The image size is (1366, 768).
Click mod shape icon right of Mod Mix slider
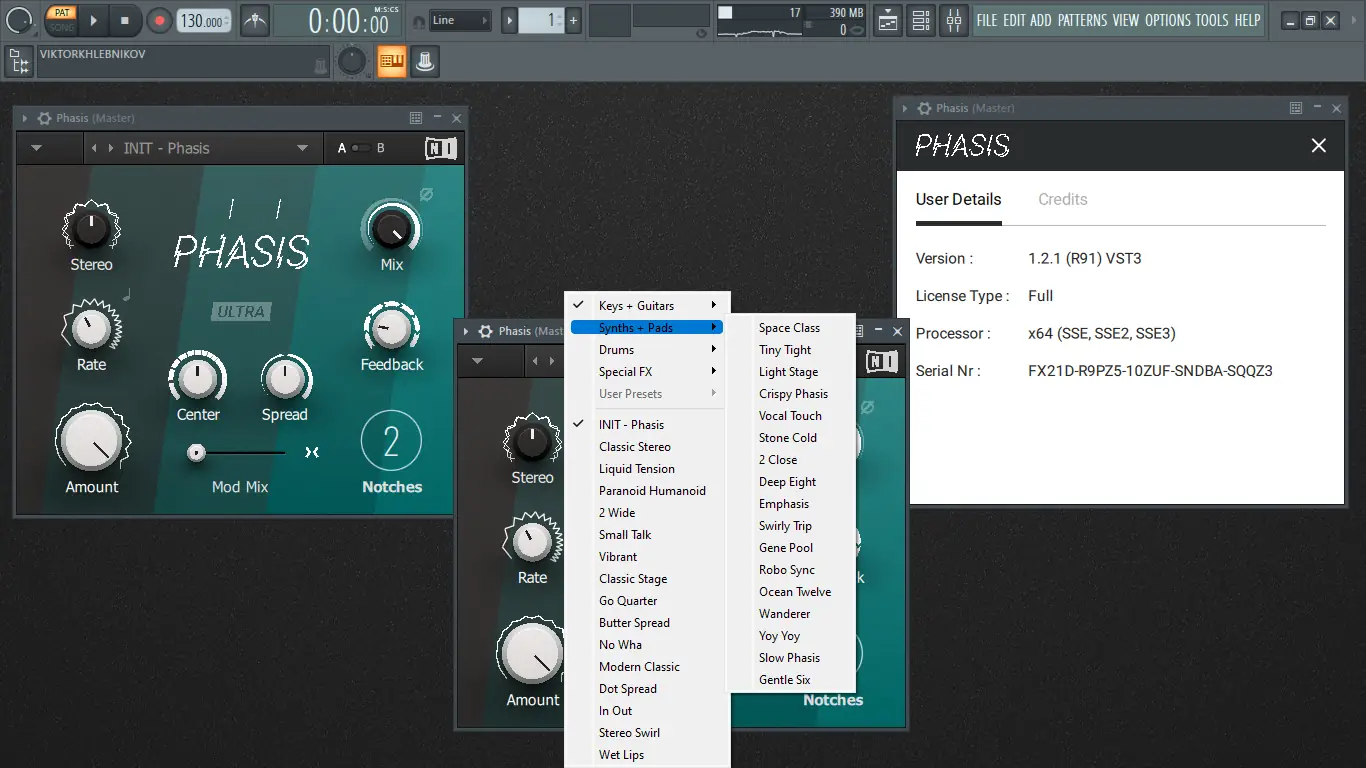click(x=312, y=453)
